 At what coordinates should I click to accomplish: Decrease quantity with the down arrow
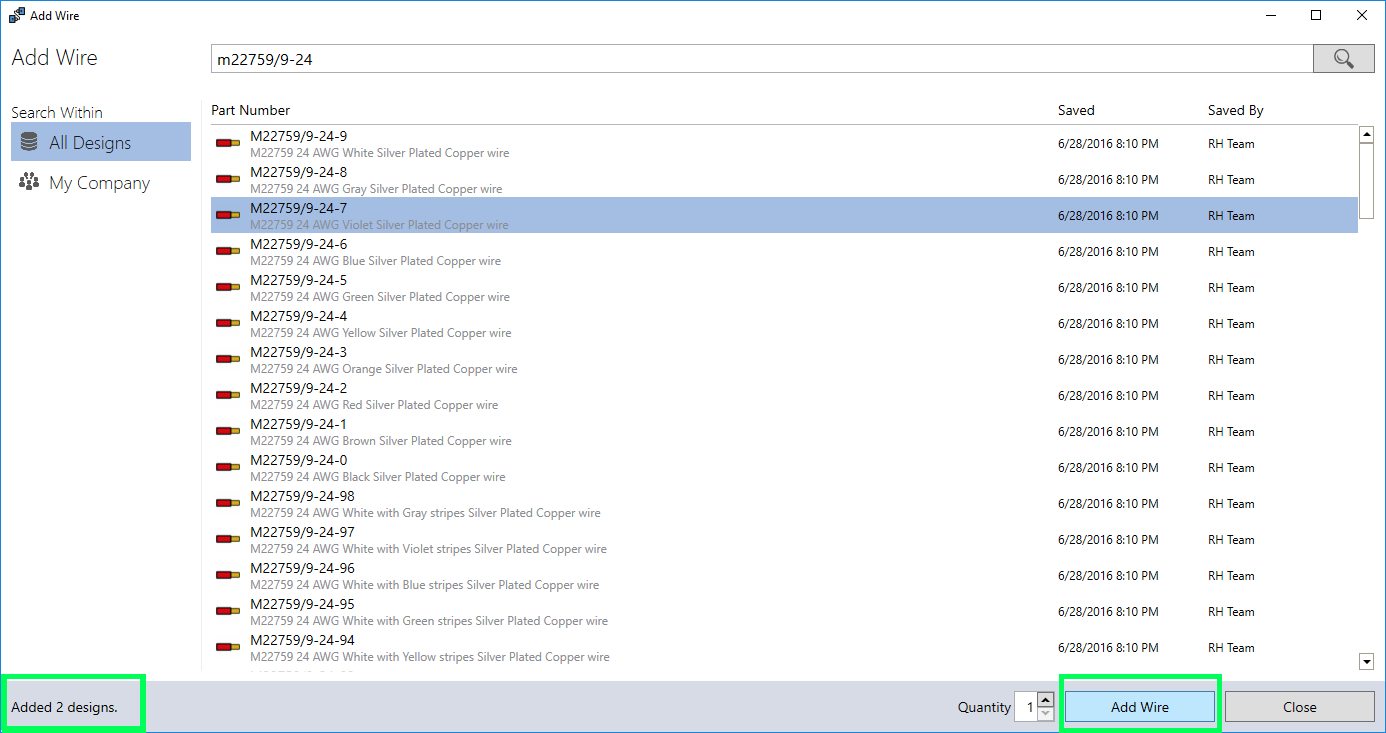1046,714
